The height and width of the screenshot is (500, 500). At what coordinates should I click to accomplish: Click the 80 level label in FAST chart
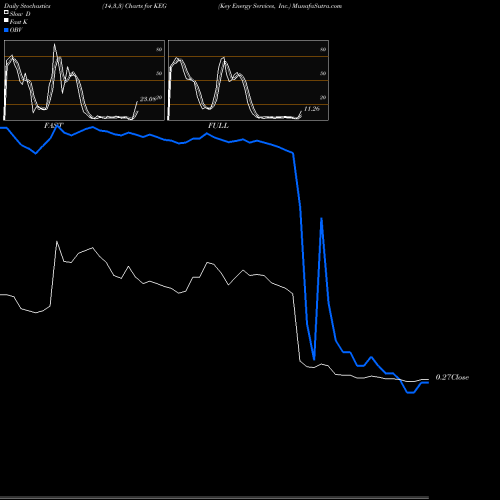point(159,49)
